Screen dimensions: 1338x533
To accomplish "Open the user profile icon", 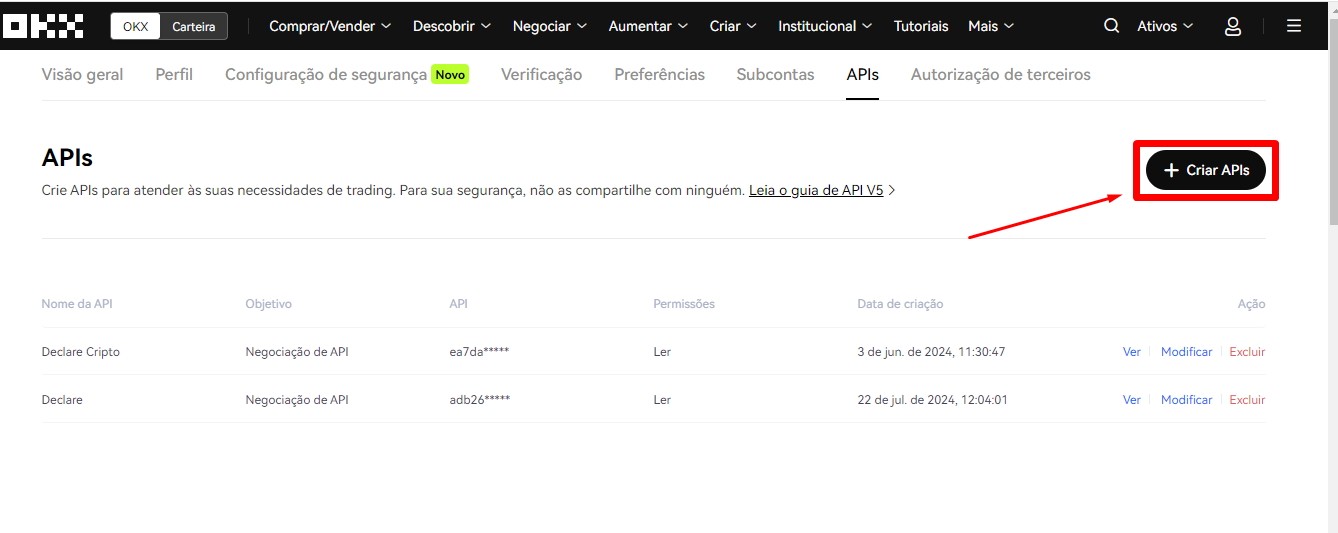I will [1233, 26].
